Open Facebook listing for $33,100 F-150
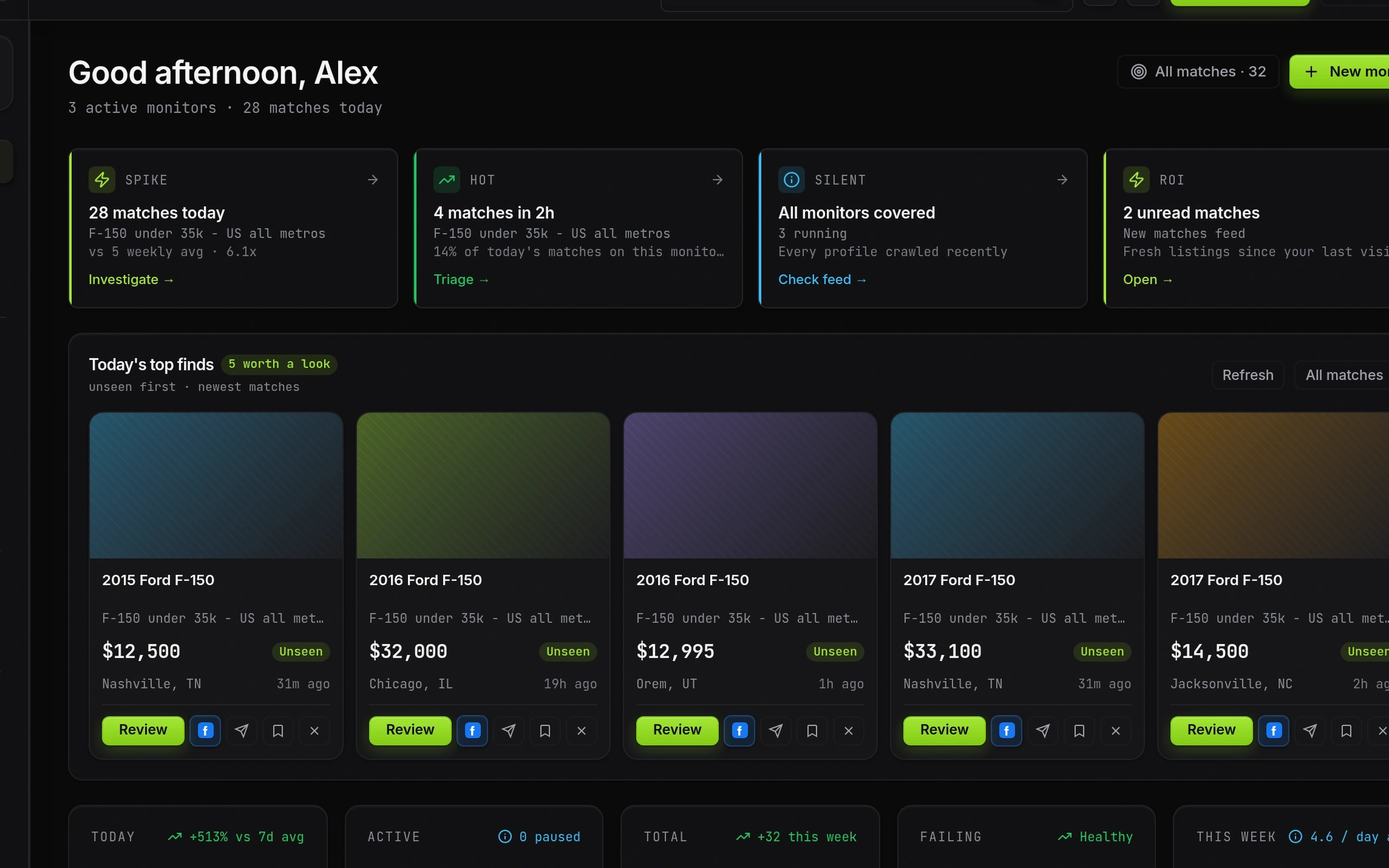This screenshot has height=868, width=1389. point(1007,730)
